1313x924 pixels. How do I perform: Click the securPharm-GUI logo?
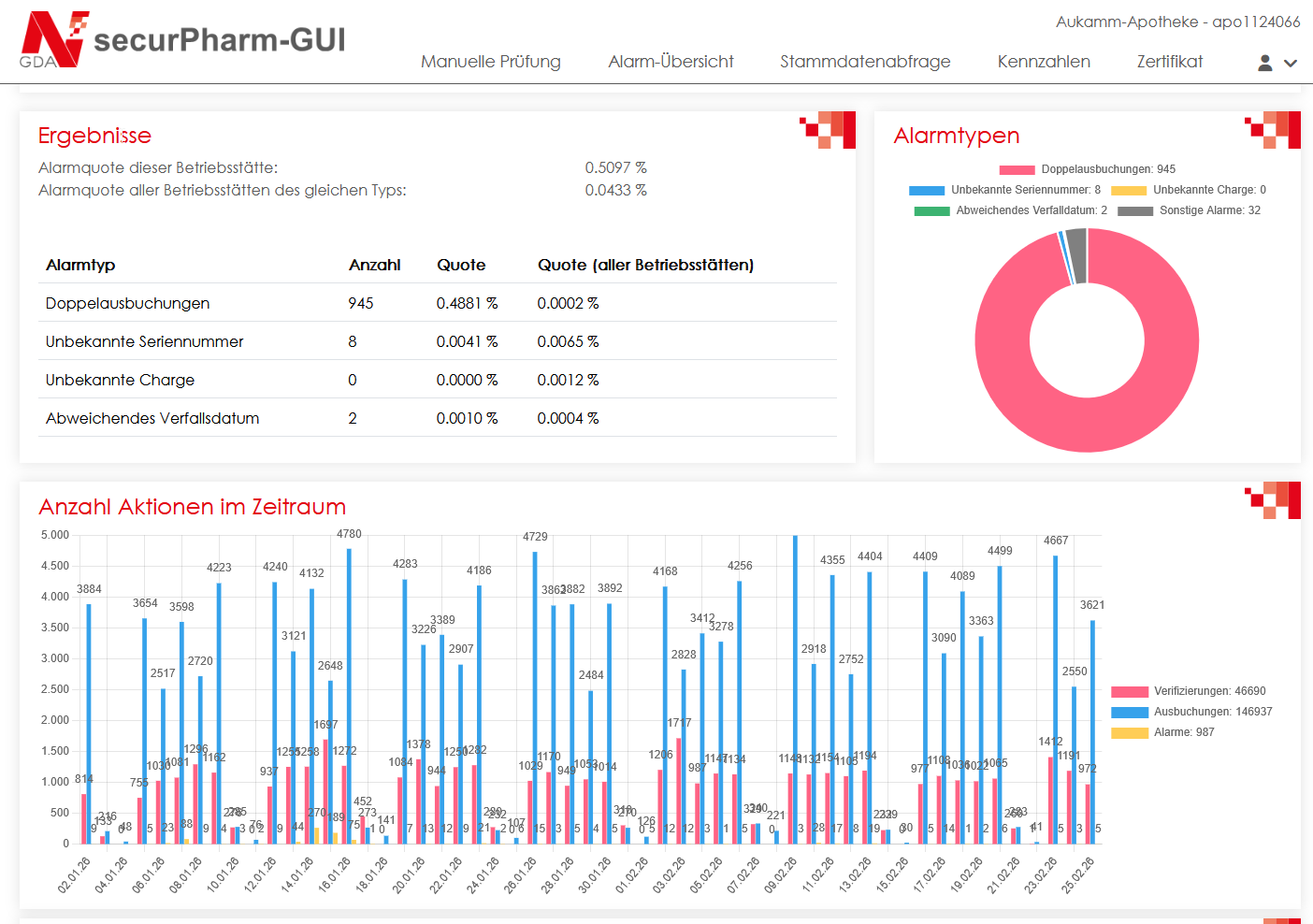point(183,40)
